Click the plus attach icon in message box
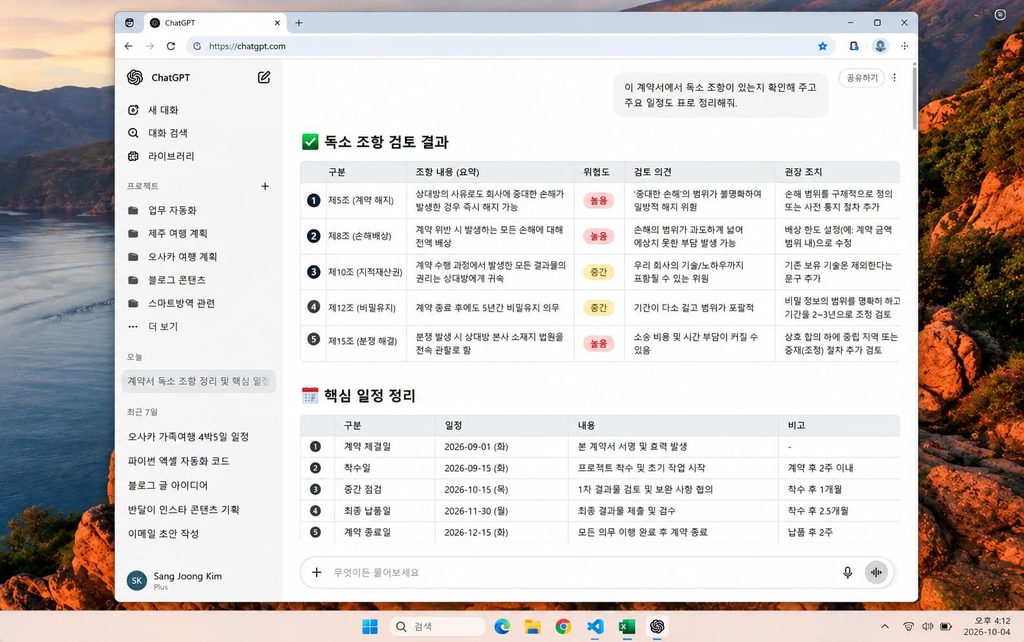 (317, 572)
